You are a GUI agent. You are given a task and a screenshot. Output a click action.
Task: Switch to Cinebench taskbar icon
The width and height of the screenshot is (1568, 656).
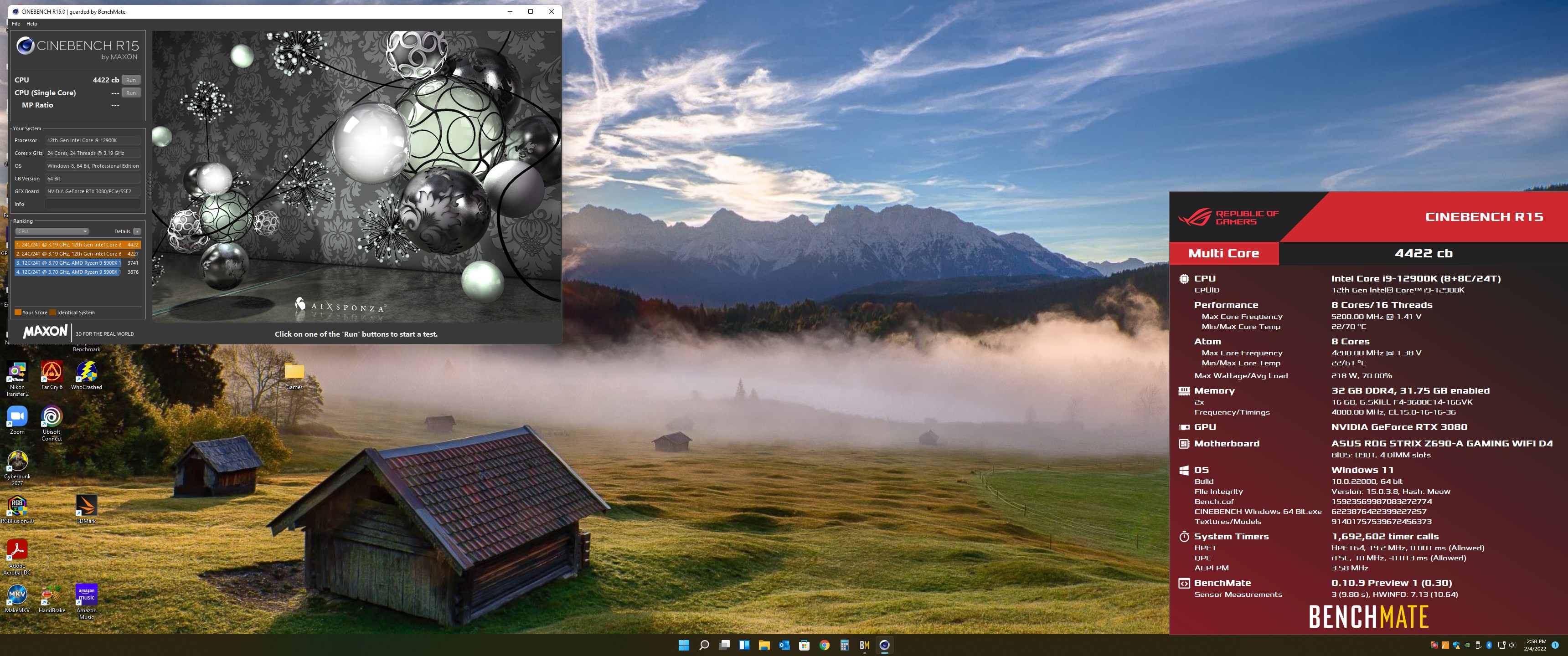pyautogui.click(x=884, y=645)
